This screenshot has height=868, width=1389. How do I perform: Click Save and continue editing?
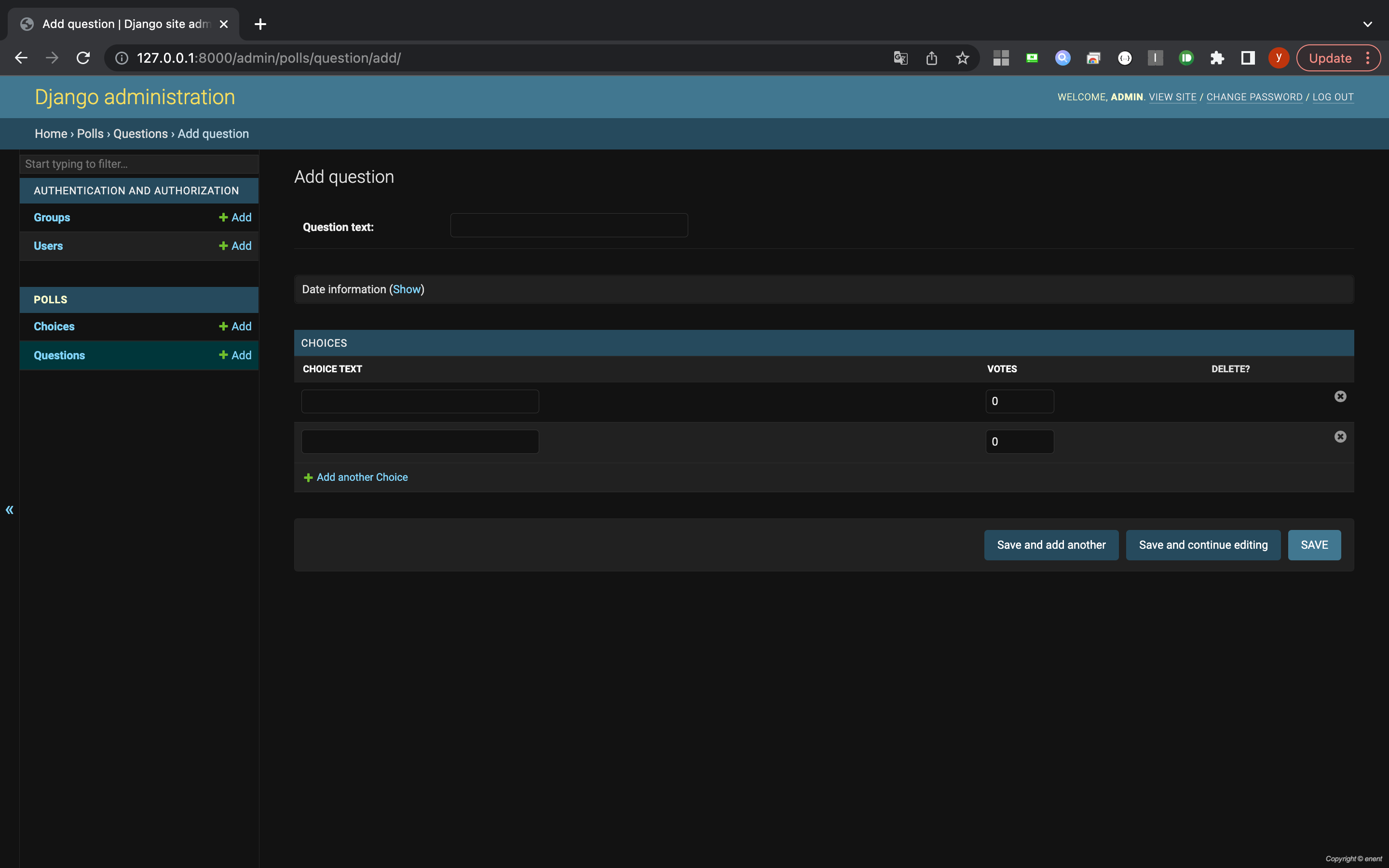pyautogui.click(x=1203, y=545)
